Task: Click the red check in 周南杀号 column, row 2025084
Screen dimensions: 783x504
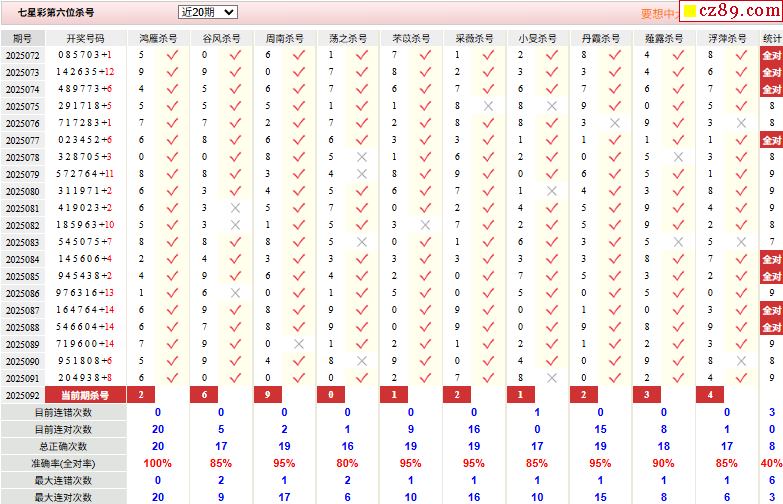Action: tap(299, 259)
